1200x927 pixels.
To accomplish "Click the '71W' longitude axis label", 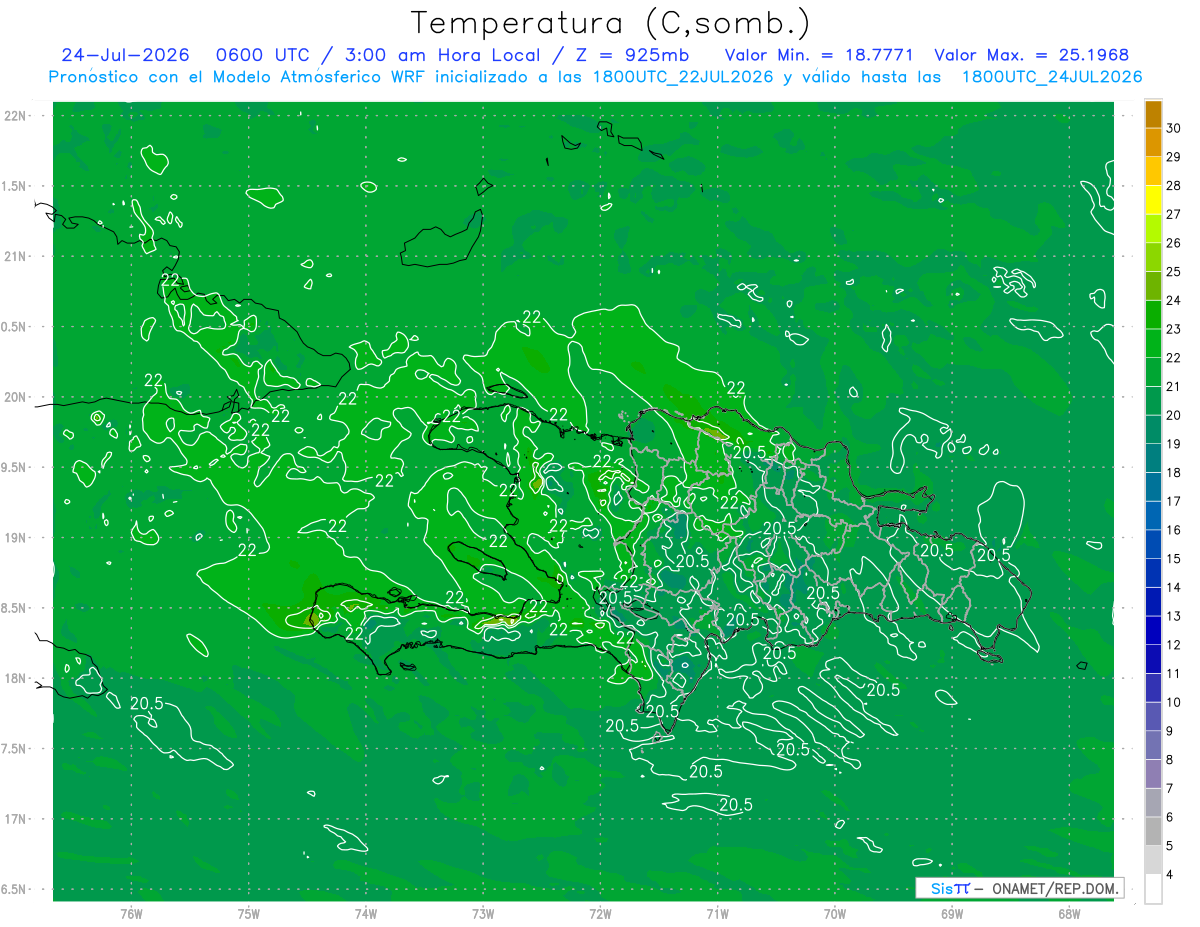I will [x=717, y=913].
